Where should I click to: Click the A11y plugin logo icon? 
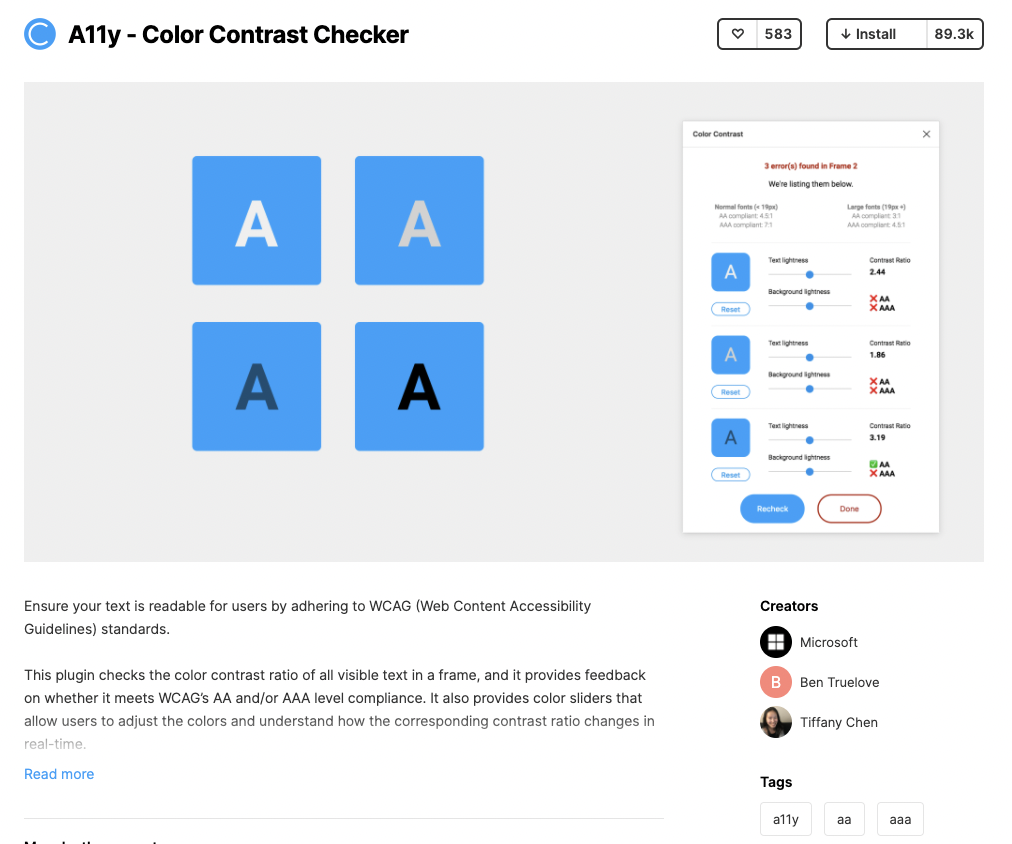click(x=40, y=35)
